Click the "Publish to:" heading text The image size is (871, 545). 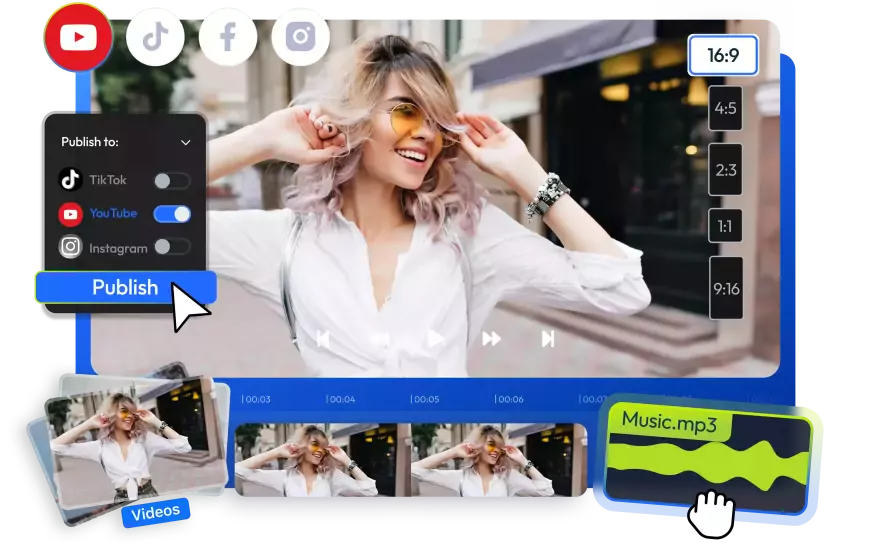90,142
